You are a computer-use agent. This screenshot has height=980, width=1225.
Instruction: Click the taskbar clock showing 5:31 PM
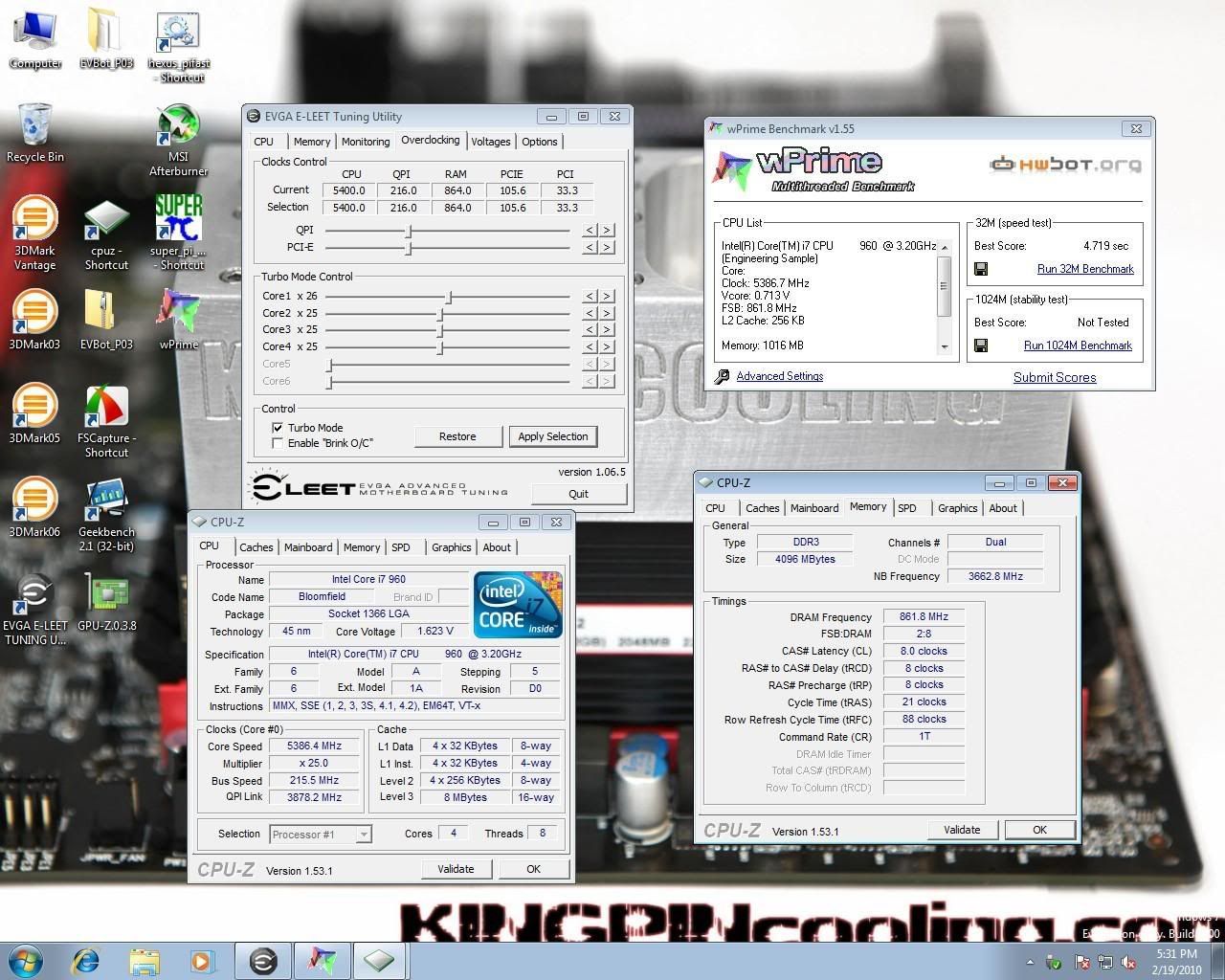[1177, 961]
